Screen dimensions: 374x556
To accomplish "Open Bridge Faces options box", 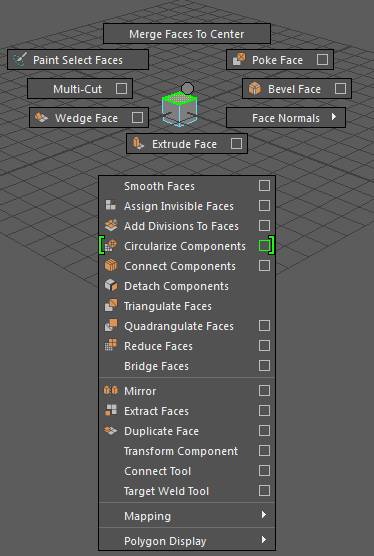I will tap(264, 366).
